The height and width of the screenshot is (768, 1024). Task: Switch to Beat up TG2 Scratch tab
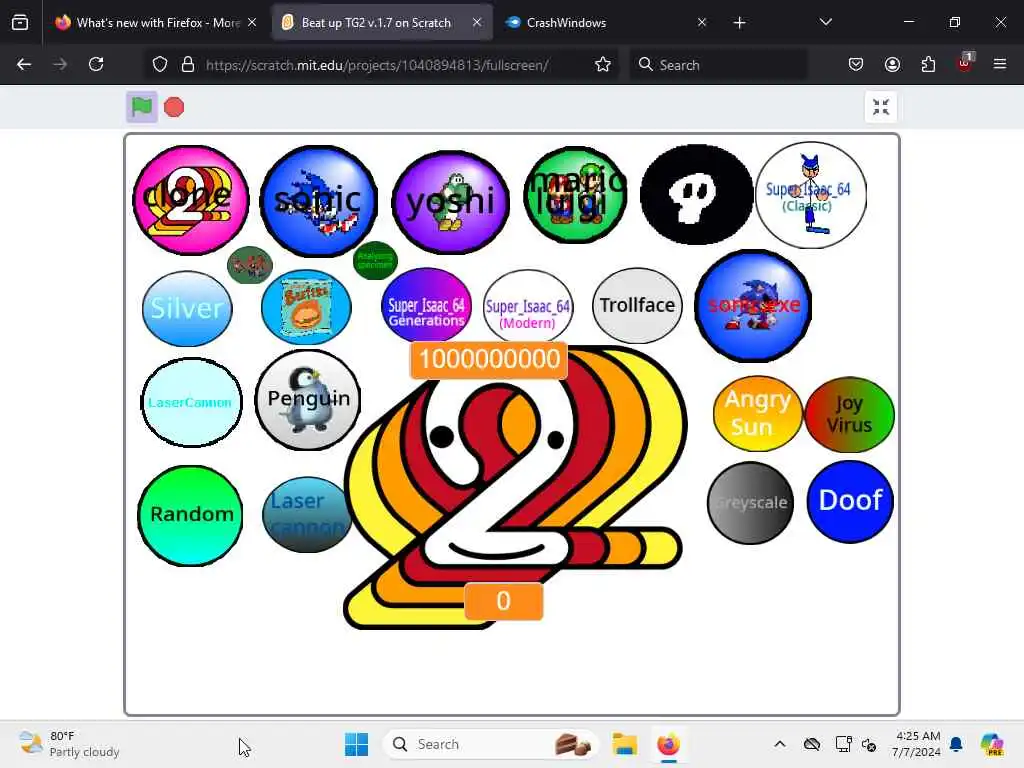coord(382,23)
